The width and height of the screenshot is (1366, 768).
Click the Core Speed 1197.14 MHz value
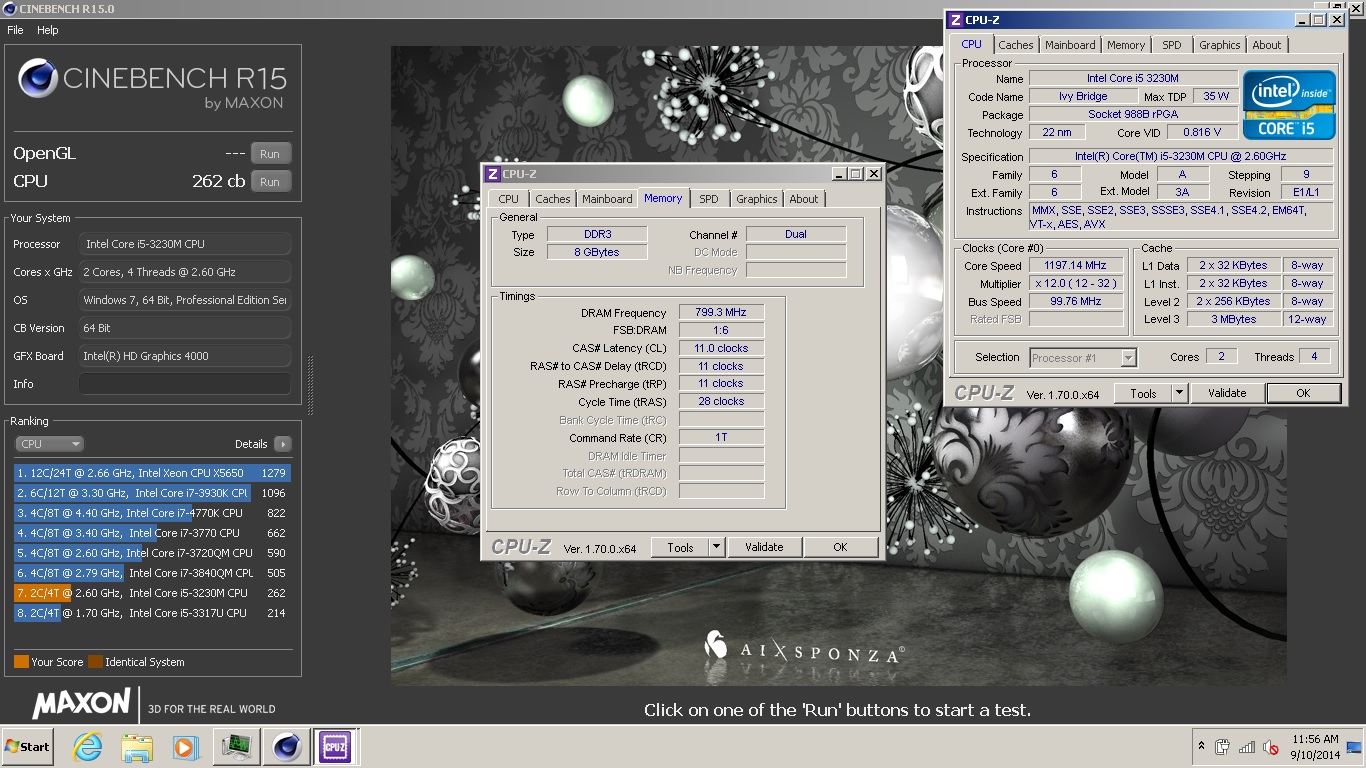1076,266
